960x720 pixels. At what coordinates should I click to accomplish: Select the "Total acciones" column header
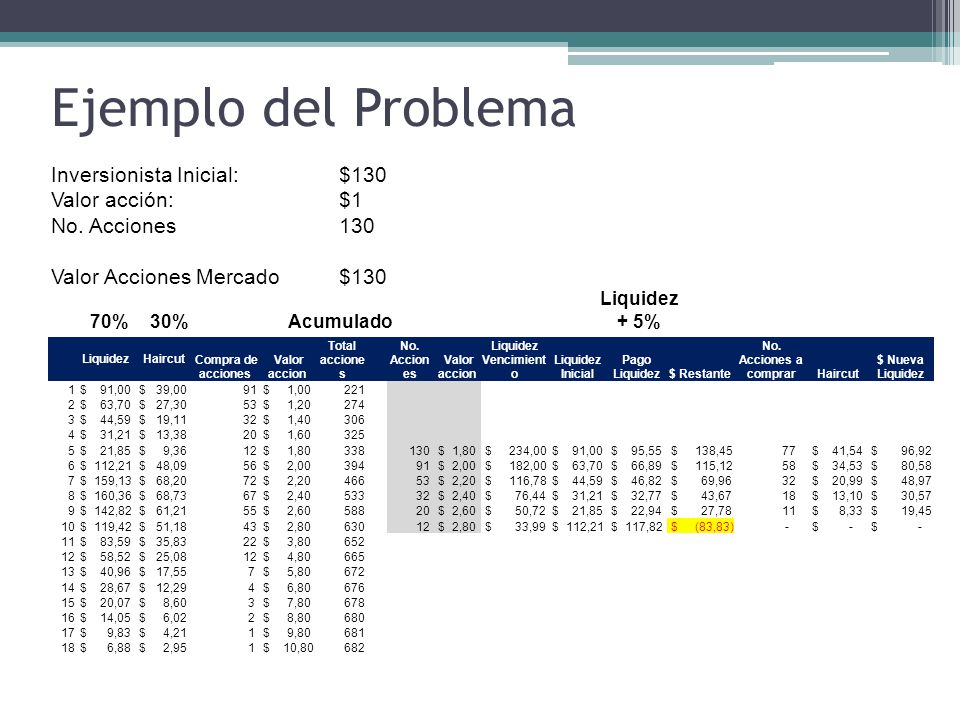(342, 359)
